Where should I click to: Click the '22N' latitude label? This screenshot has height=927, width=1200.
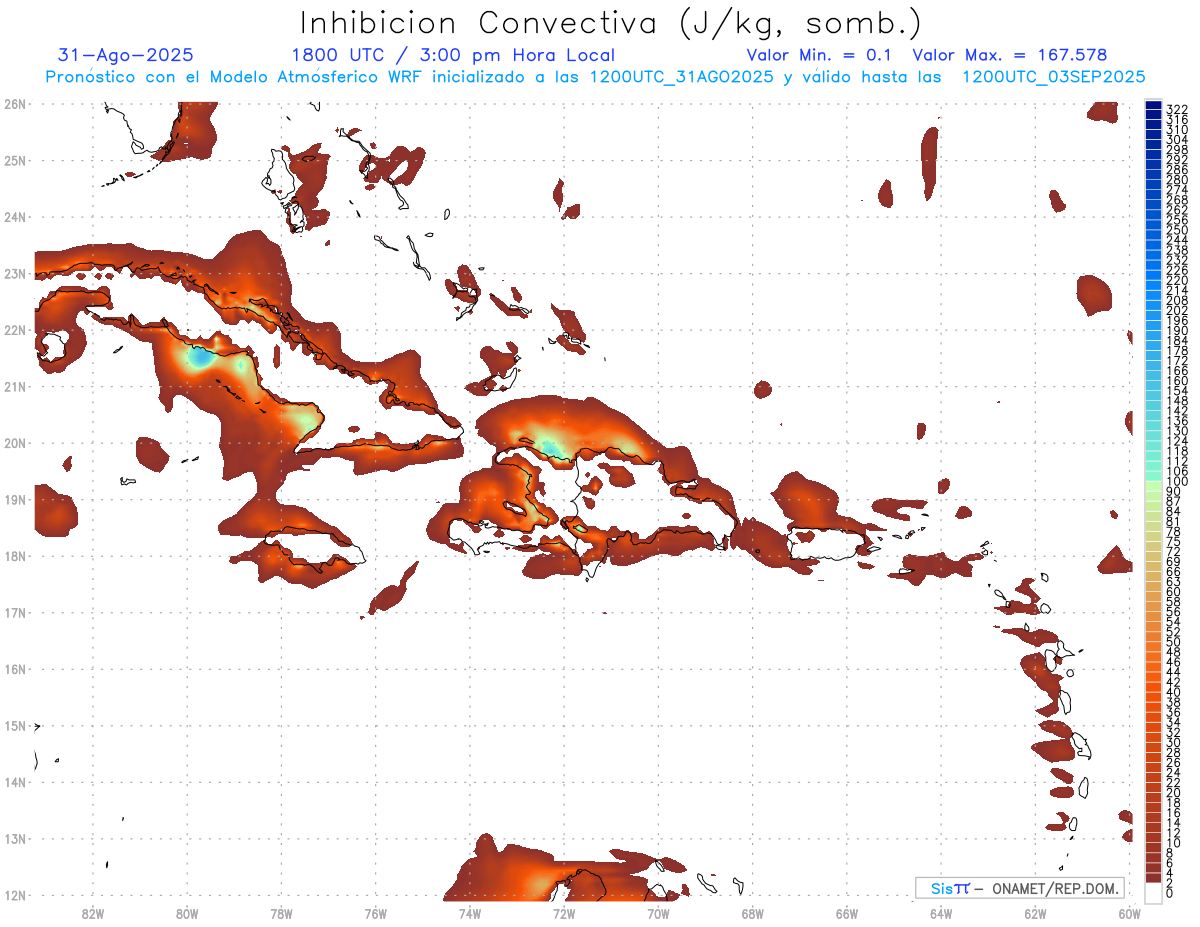[14, 330]
